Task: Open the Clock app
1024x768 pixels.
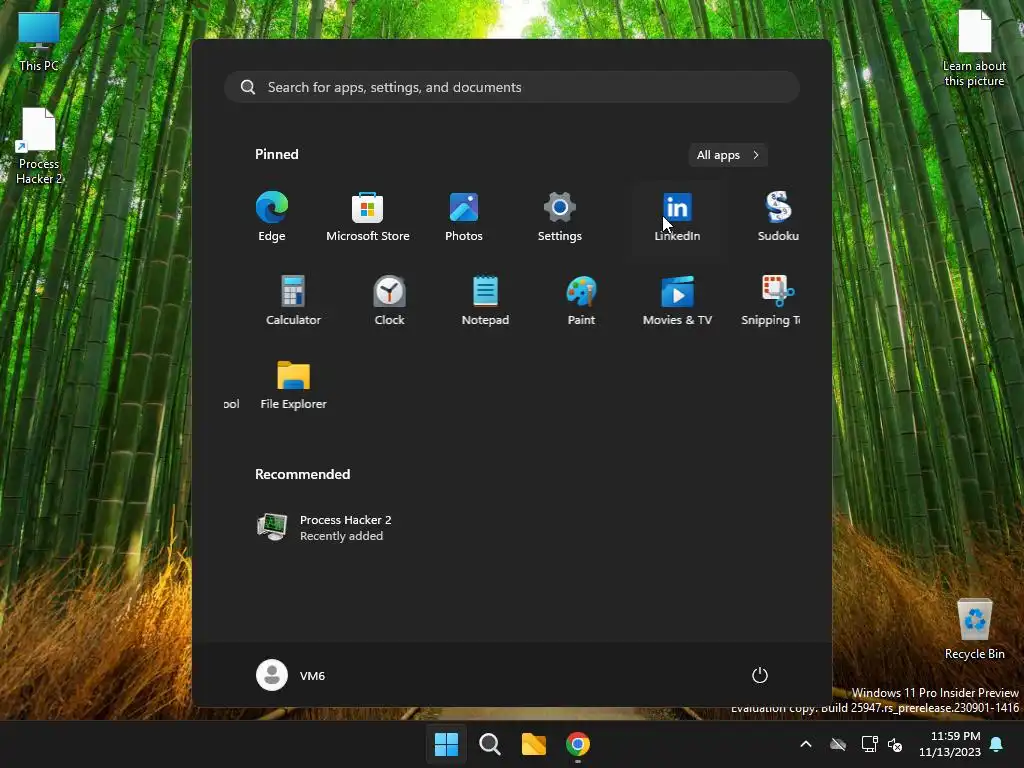Action: point(389,301)
